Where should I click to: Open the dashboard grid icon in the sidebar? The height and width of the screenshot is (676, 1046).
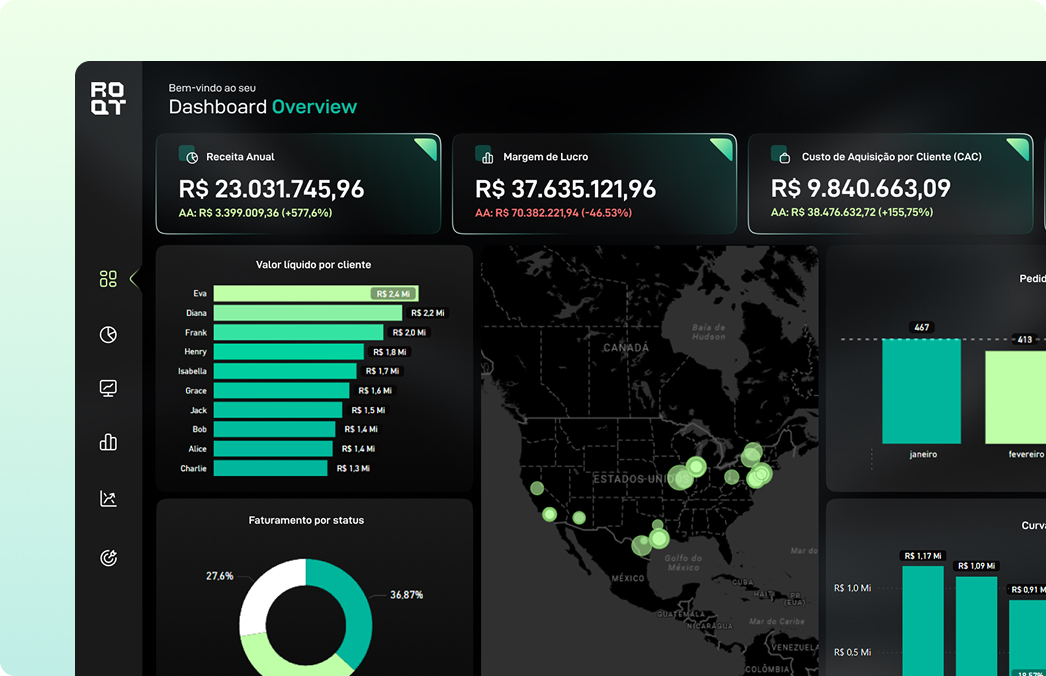coord(108,278)
